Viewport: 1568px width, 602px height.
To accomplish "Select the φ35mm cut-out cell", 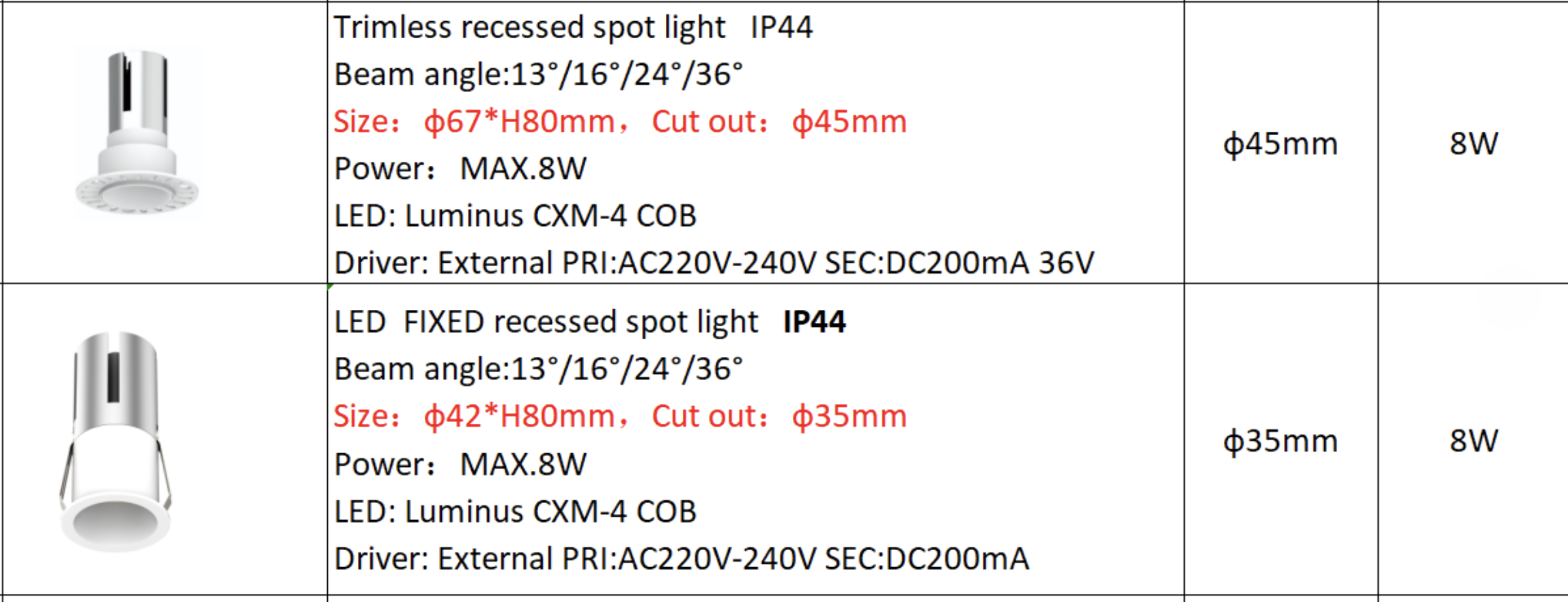I will point(1280,441).
